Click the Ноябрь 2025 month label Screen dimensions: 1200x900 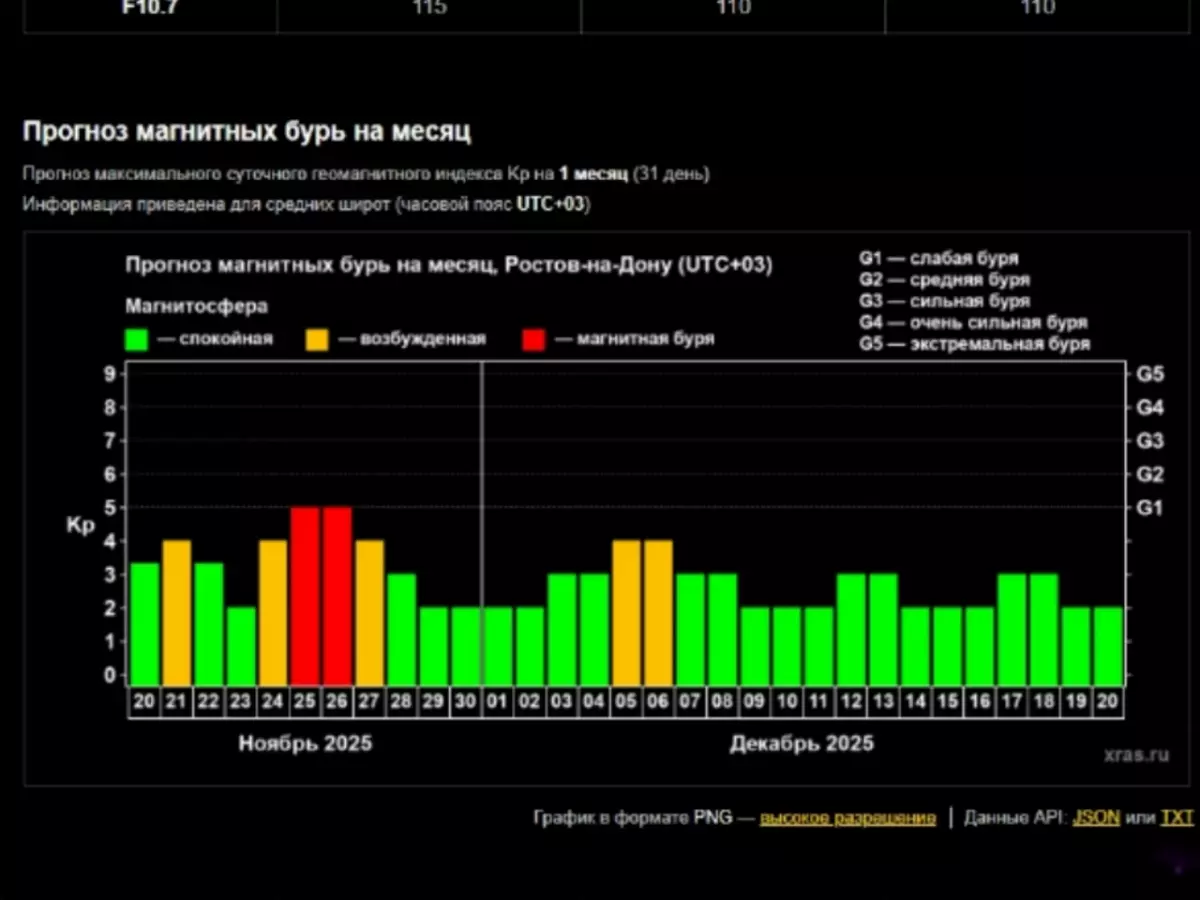(x=305, y=743)
